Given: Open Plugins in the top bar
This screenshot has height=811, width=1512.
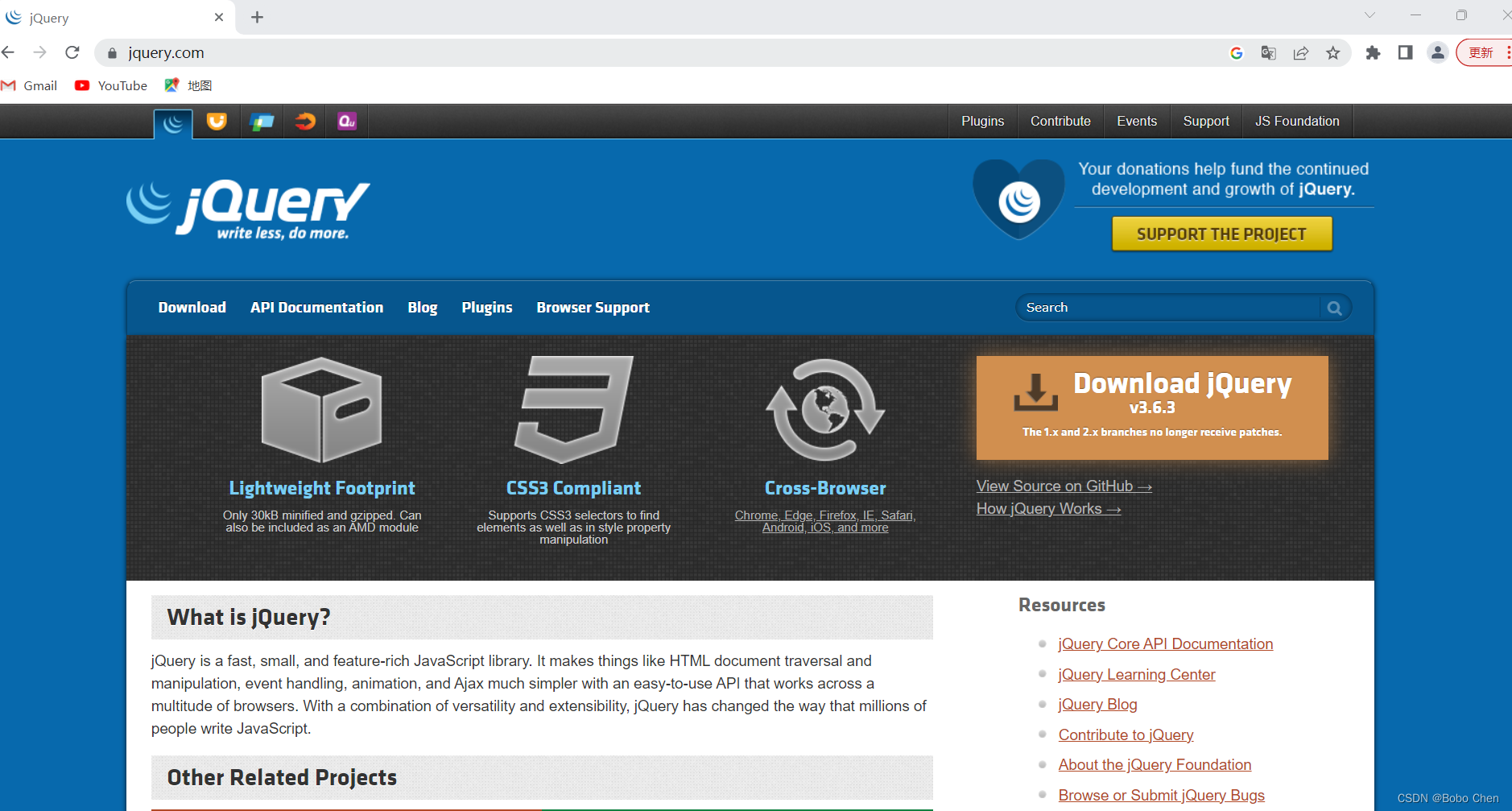Looking at the screenshot, I should [982, 122].
